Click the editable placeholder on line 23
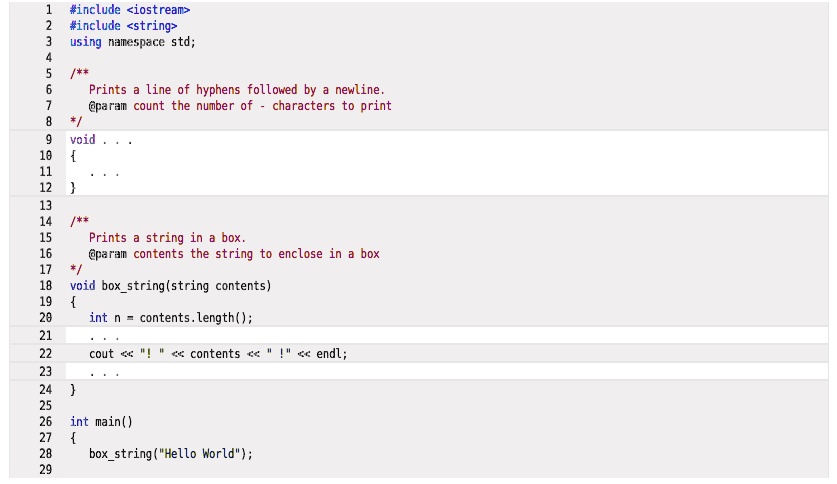837x484 pixels. 104,372
